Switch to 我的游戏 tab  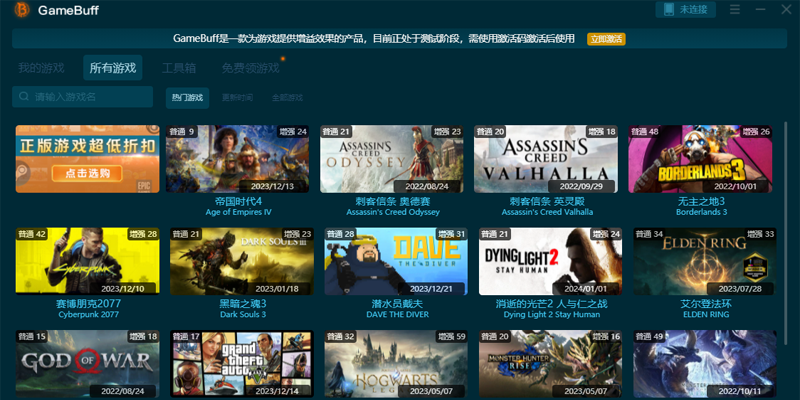[41, 68]
